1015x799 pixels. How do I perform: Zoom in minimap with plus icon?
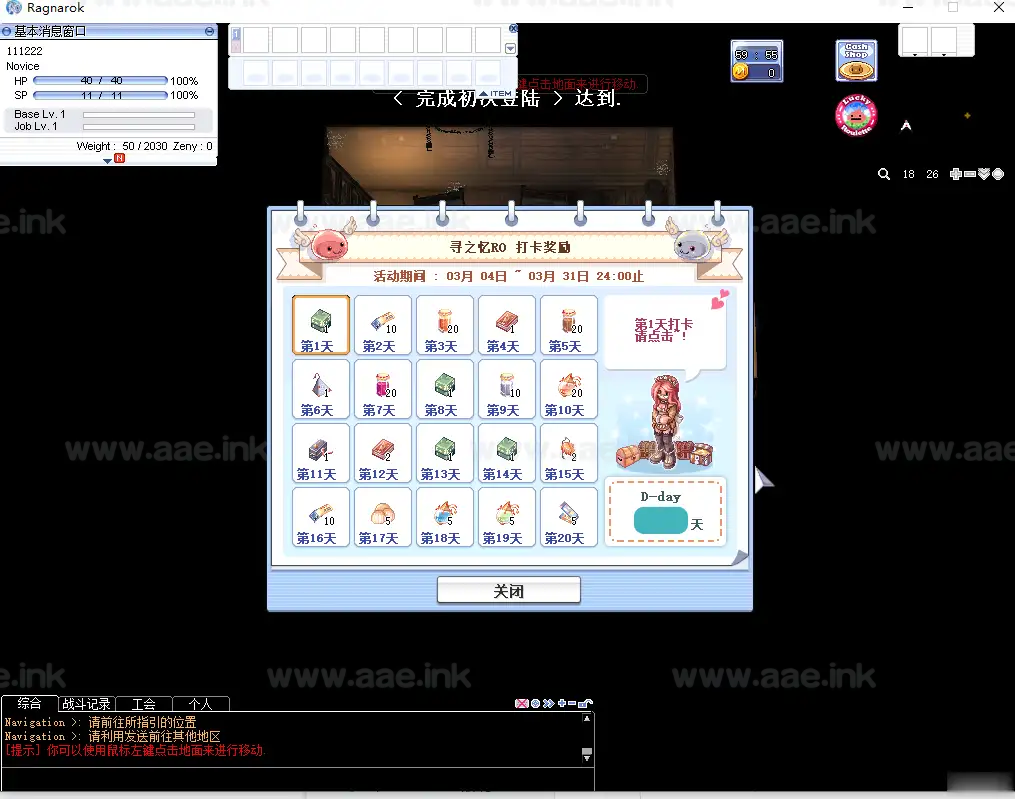coord(955,174)
